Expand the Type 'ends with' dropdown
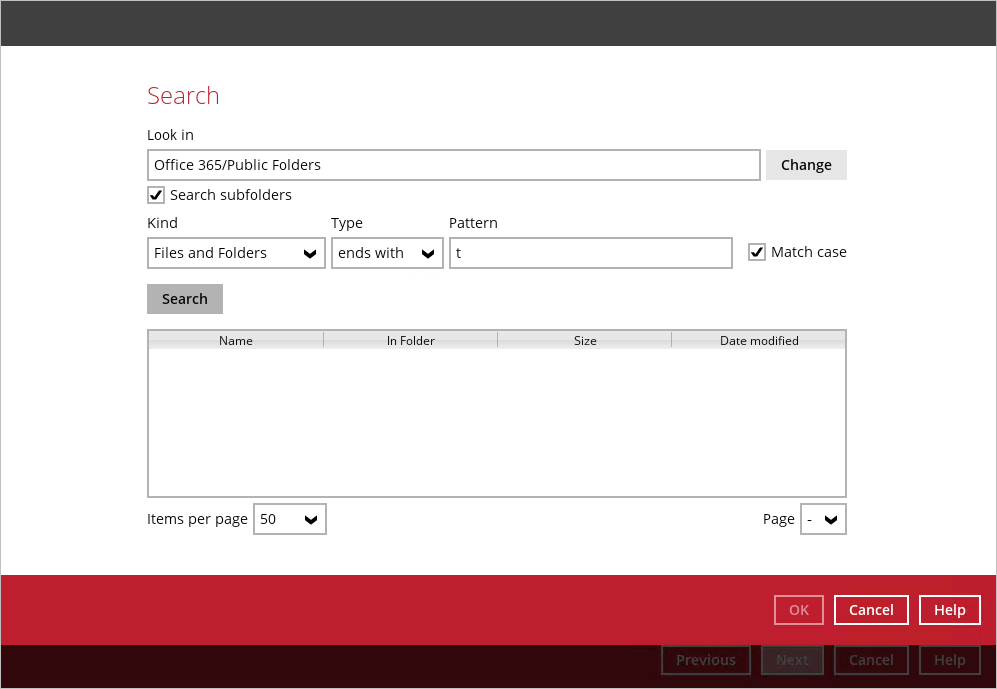 pos(387,253)
